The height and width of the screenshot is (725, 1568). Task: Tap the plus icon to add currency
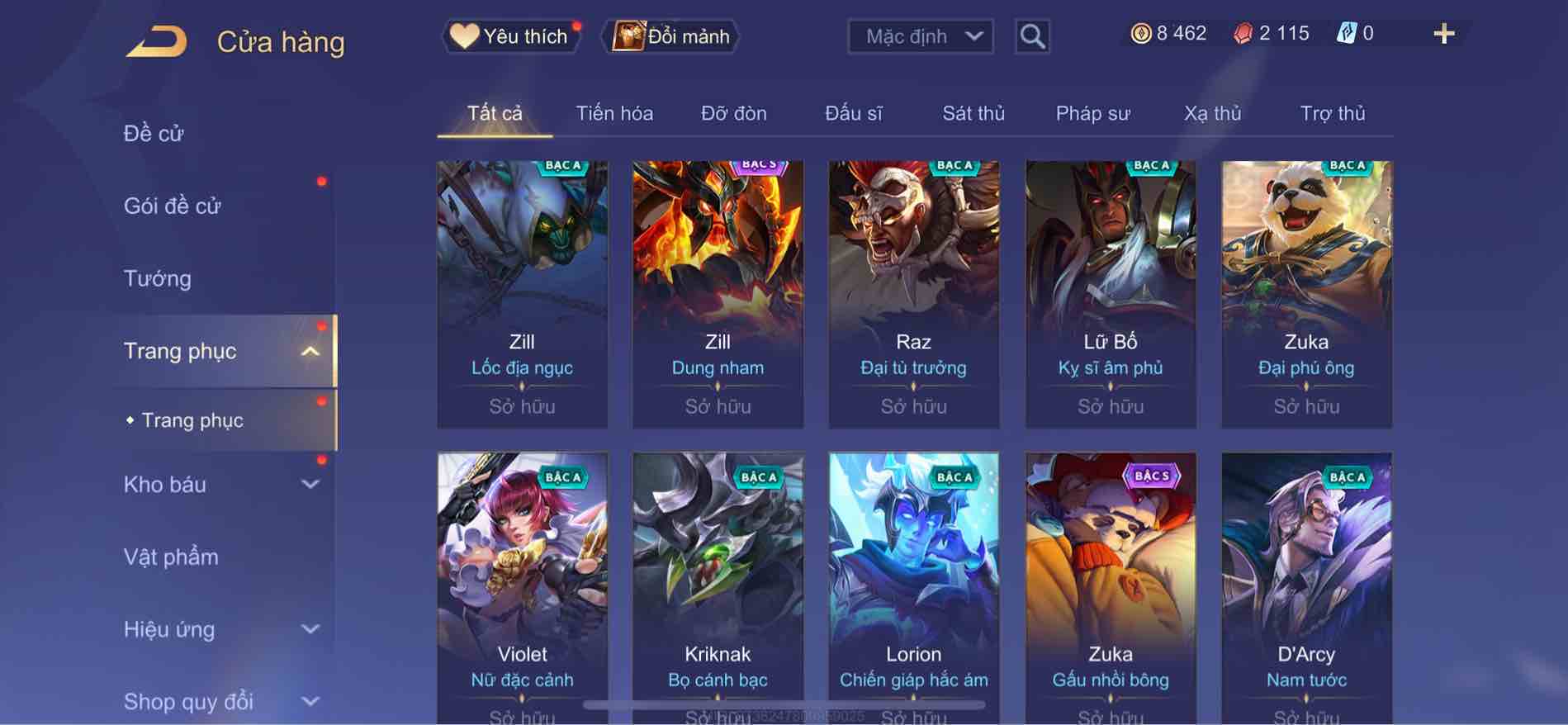pos(1443,34)
